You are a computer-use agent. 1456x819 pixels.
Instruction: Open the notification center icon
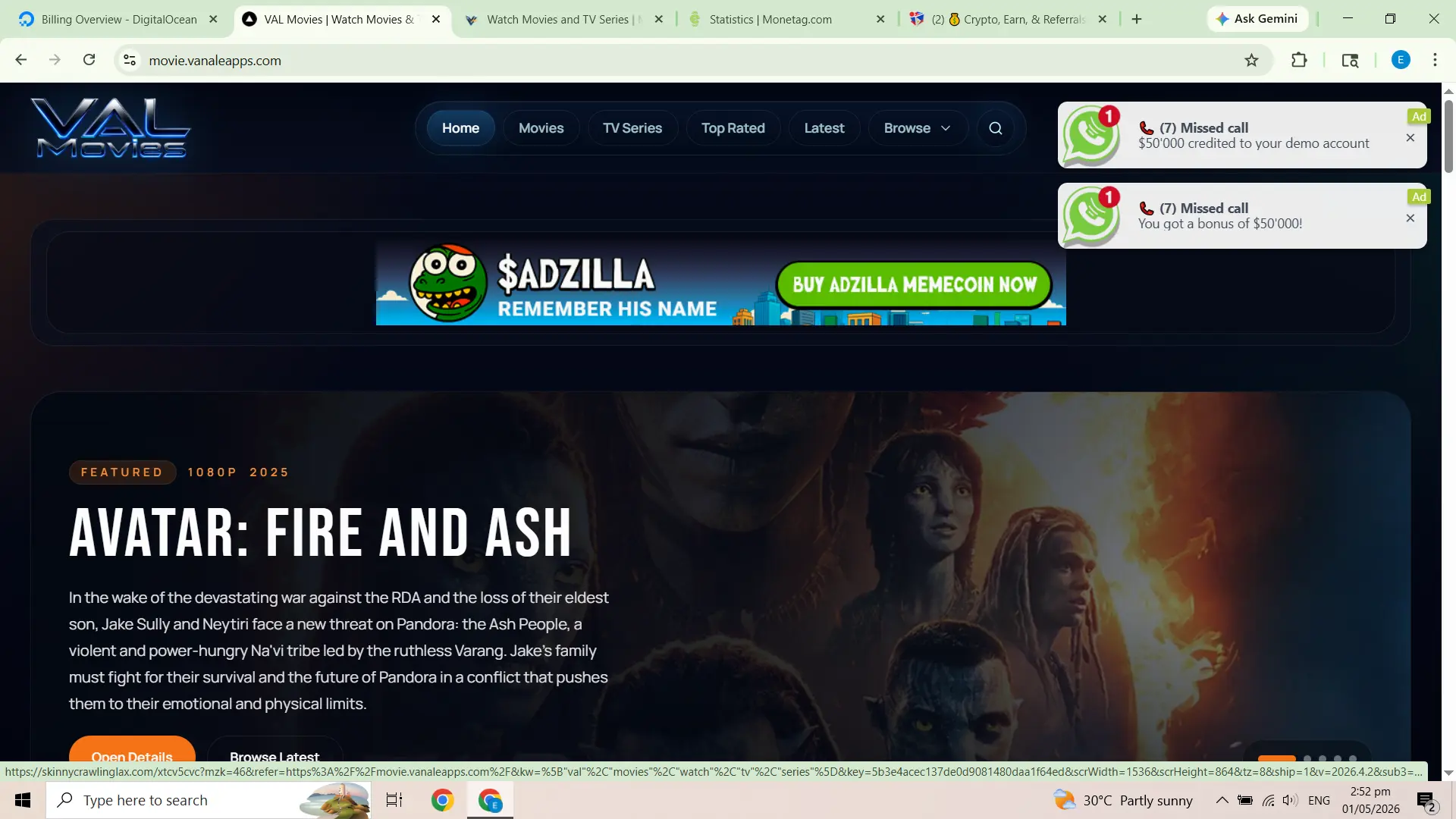[x=1426, y=801]
